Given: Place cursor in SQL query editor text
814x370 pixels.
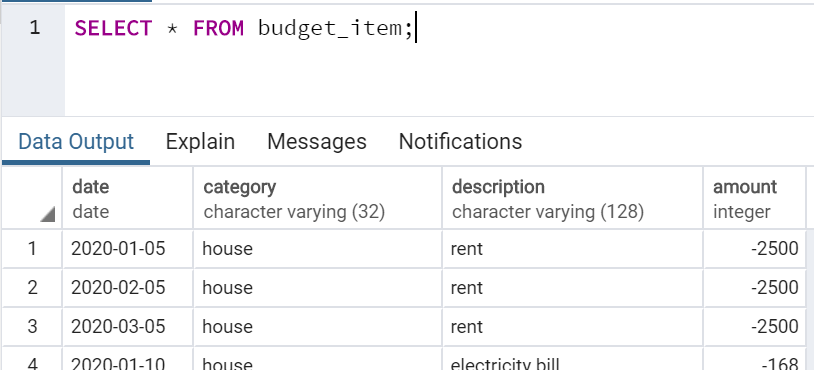Looking at the screenshot, I should coord(243,28).
